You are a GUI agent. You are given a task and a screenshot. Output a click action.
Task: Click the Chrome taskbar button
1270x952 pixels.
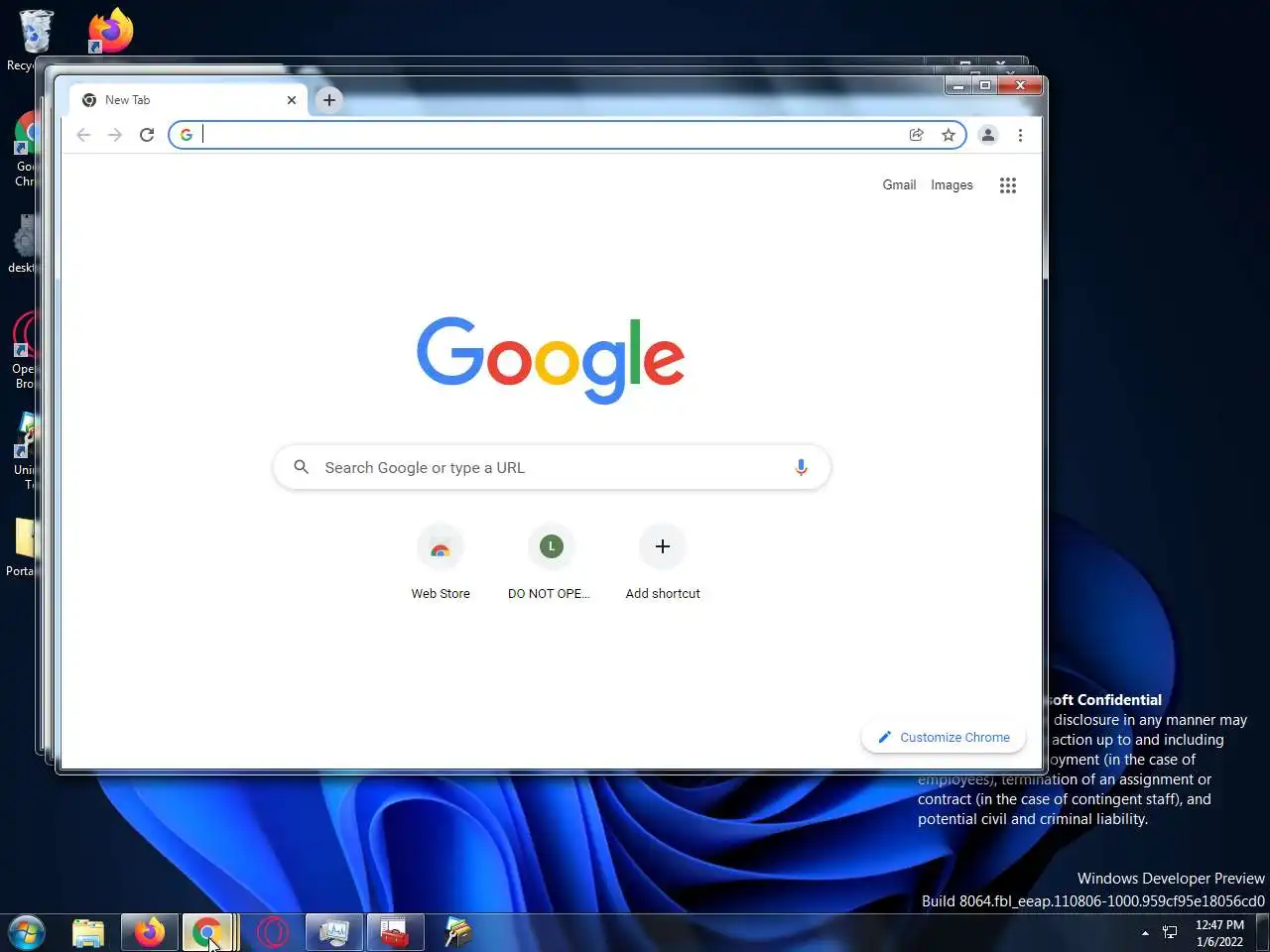pyautogui.click(x=208, y=933)
